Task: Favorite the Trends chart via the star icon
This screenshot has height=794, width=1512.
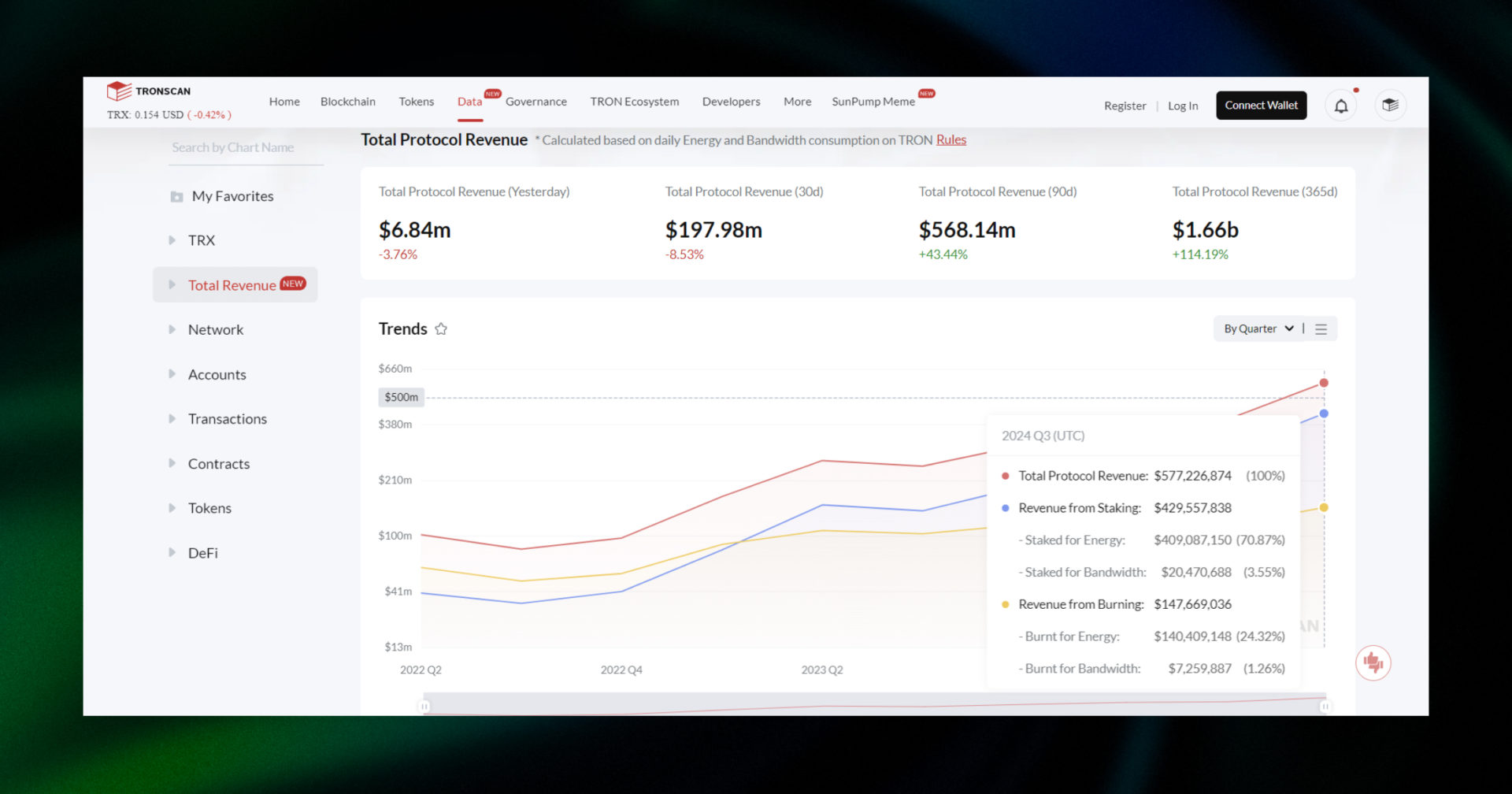Action: [441, 329]
